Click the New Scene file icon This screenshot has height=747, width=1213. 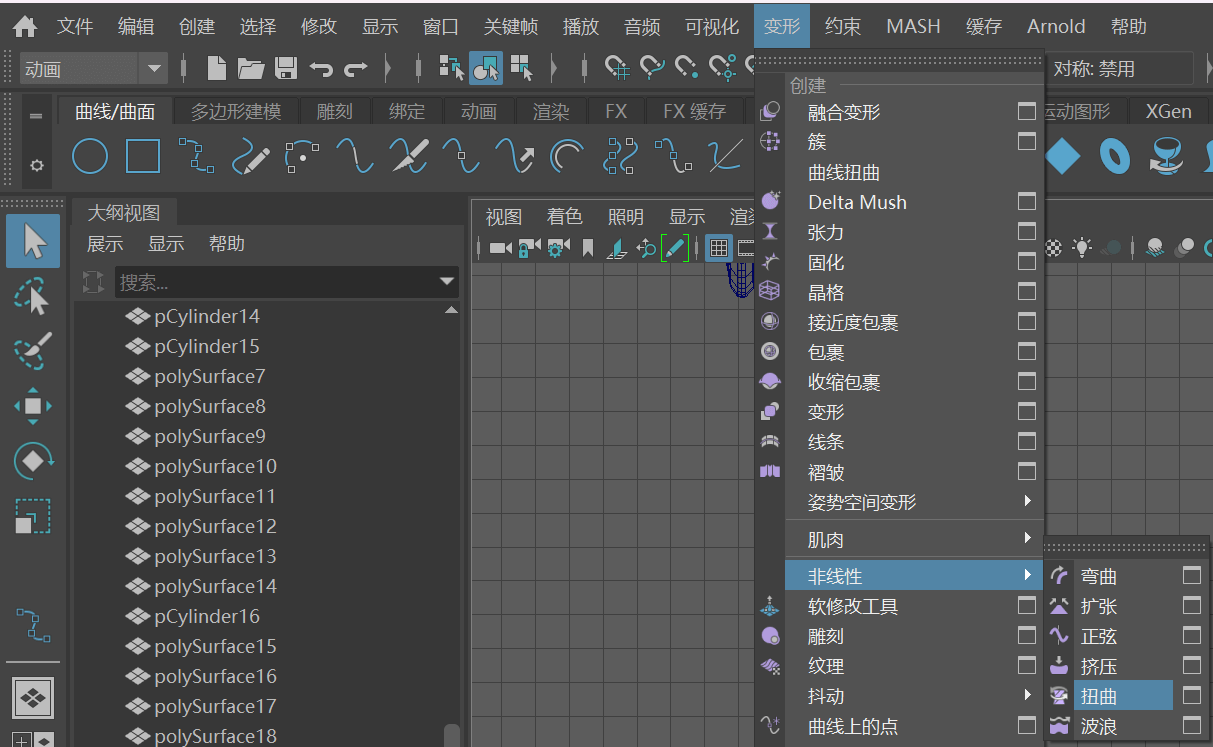point(216,68)
